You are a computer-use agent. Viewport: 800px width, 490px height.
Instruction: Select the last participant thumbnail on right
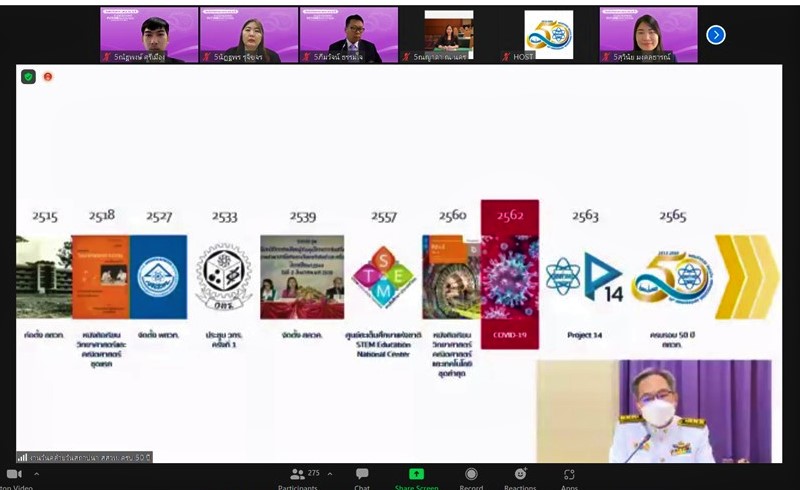coord(648,35)
